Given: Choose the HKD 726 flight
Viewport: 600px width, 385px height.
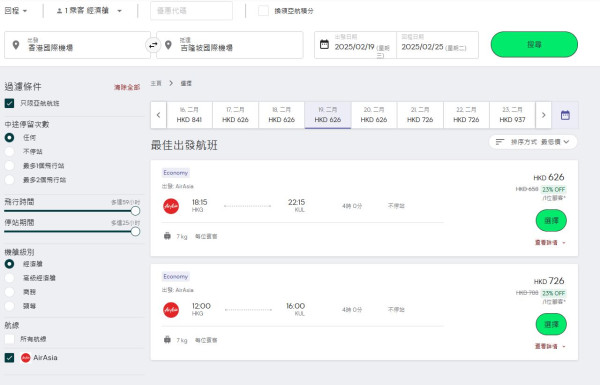Looking at the screenshot, I should 551,324.
